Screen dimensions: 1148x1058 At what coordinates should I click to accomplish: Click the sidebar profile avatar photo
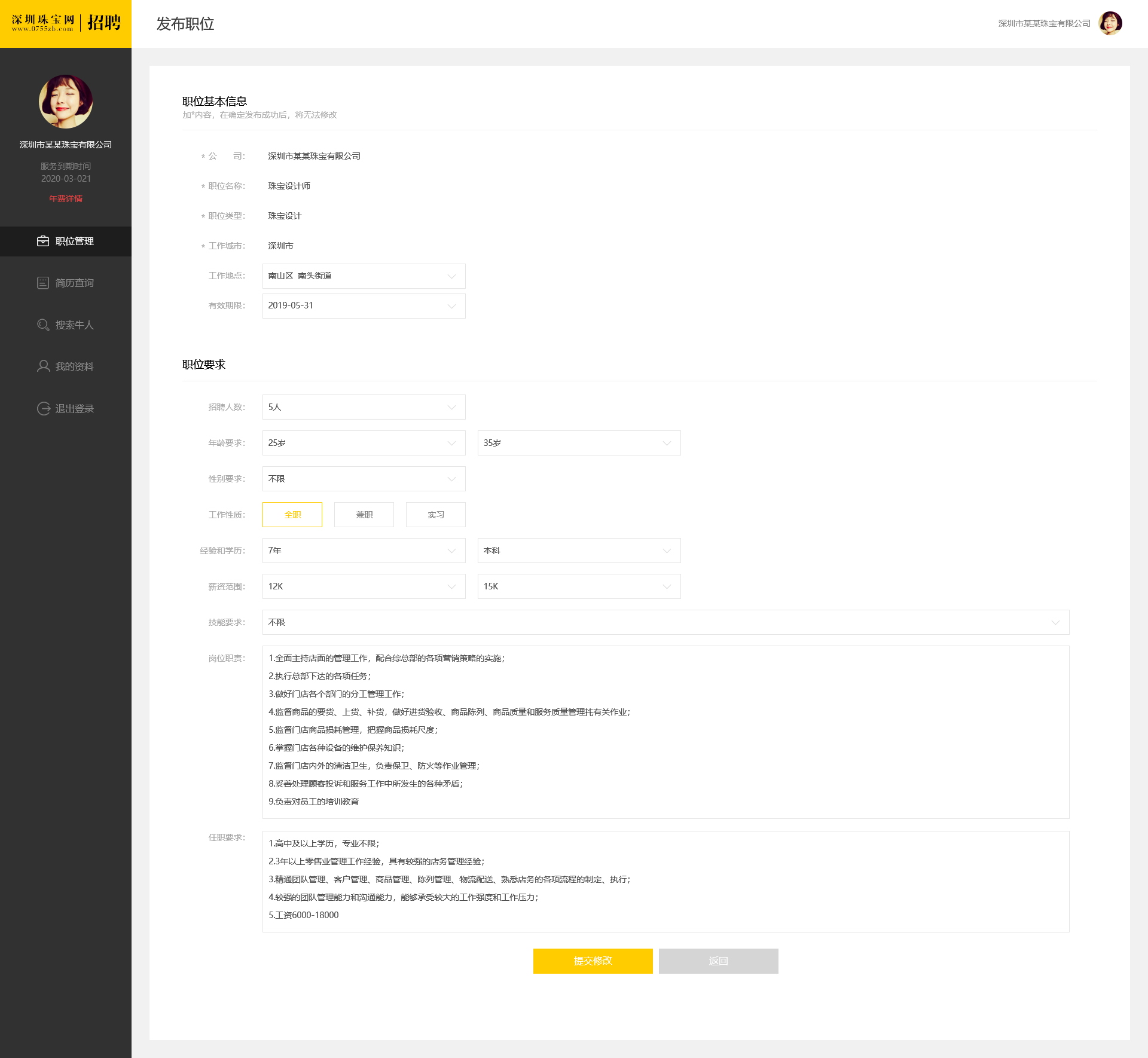66,101
